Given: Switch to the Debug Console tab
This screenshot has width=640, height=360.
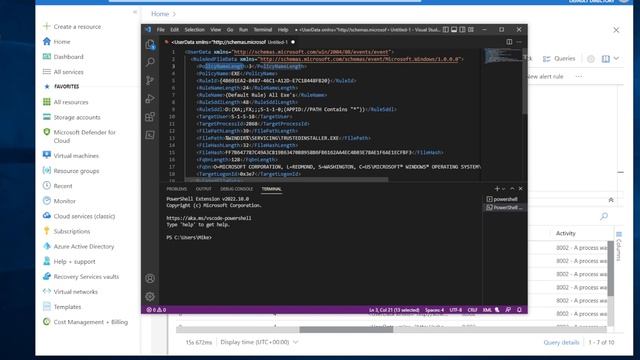Looking at the screenshot, I should pos(236,189).
